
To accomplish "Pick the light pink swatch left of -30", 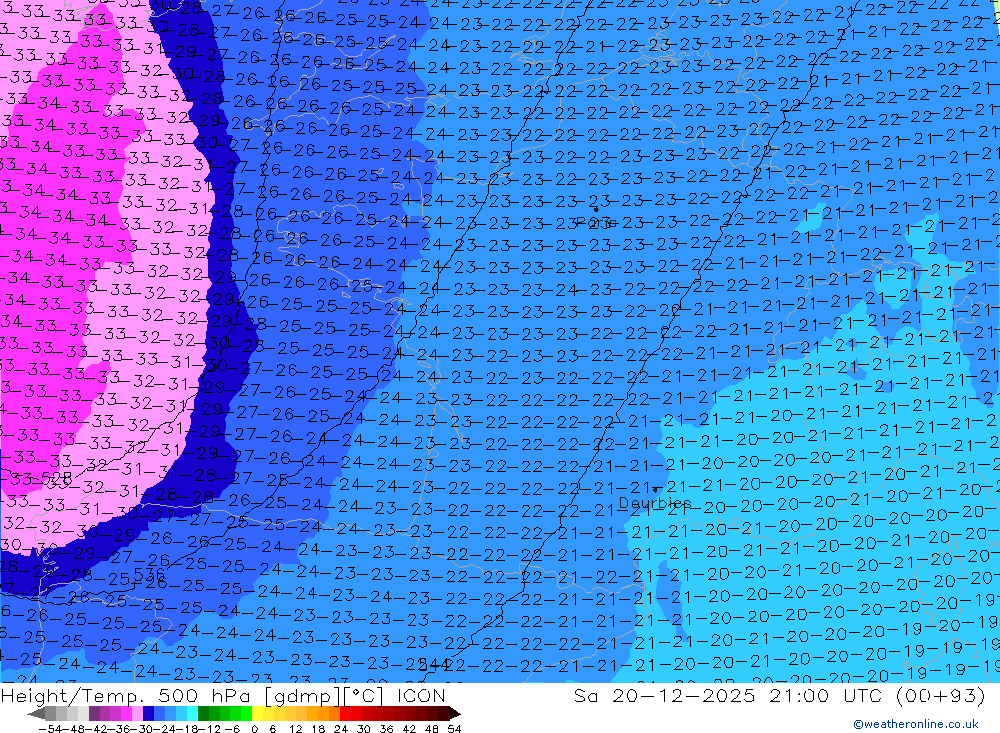I will point(137,714).
